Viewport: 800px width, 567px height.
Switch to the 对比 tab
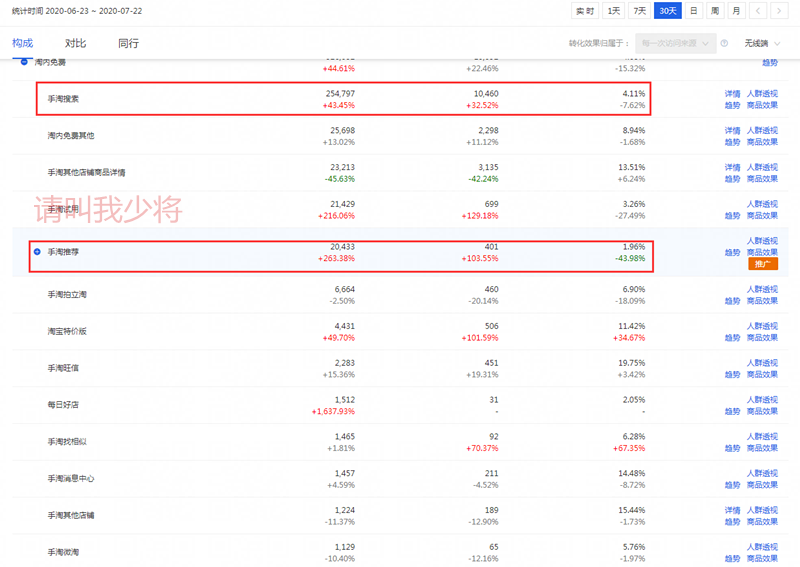[x=75, y=44]
